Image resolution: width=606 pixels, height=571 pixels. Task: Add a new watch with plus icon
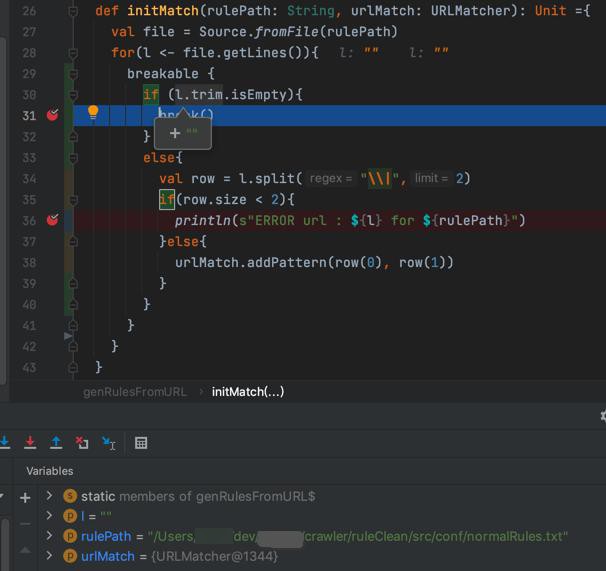25,498
